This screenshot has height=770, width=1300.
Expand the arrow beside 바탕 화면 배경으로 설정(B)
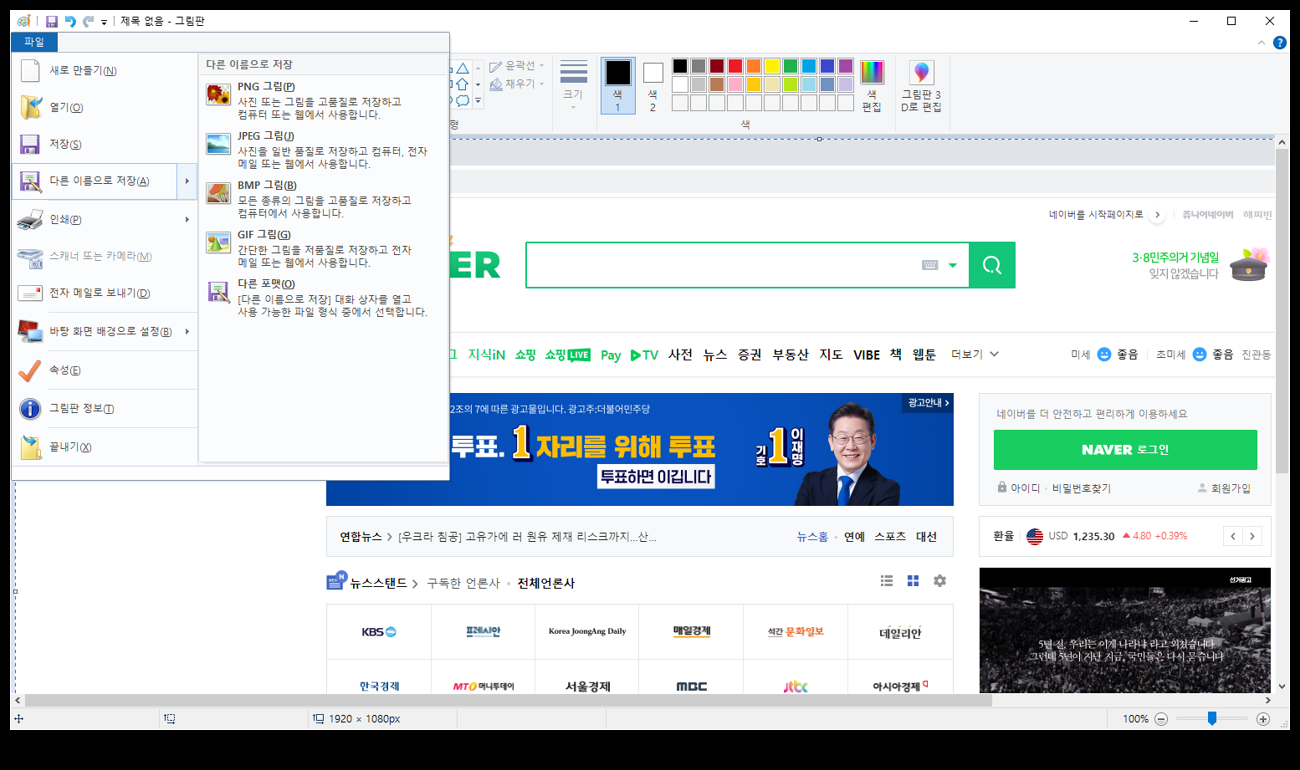click(187, 331)
